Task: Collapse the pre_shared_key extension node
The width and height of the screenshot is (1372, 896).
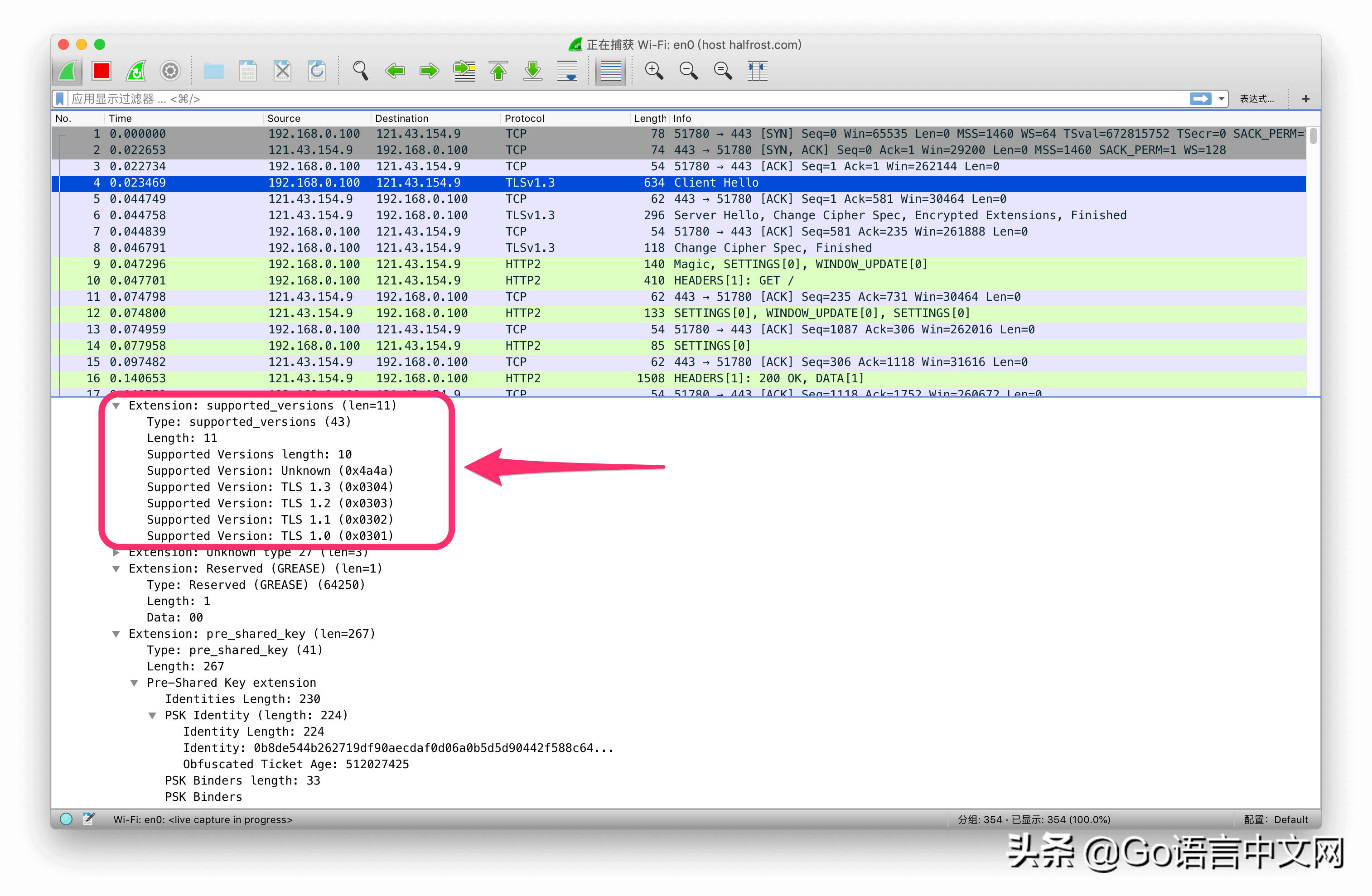Action: point(116,634)
